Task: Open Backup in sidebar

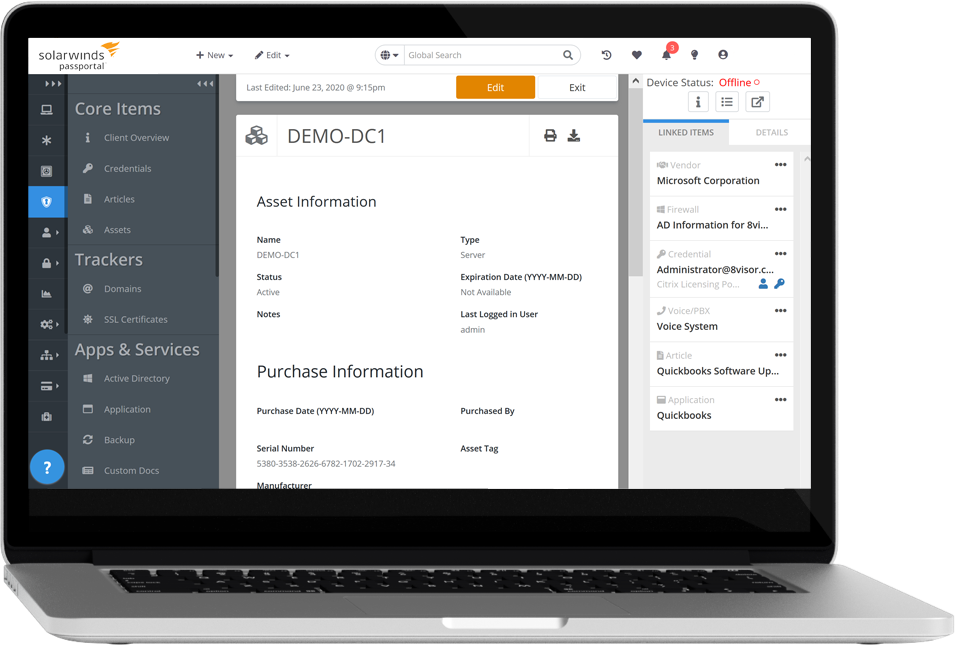Action: [x=119, y=440]
